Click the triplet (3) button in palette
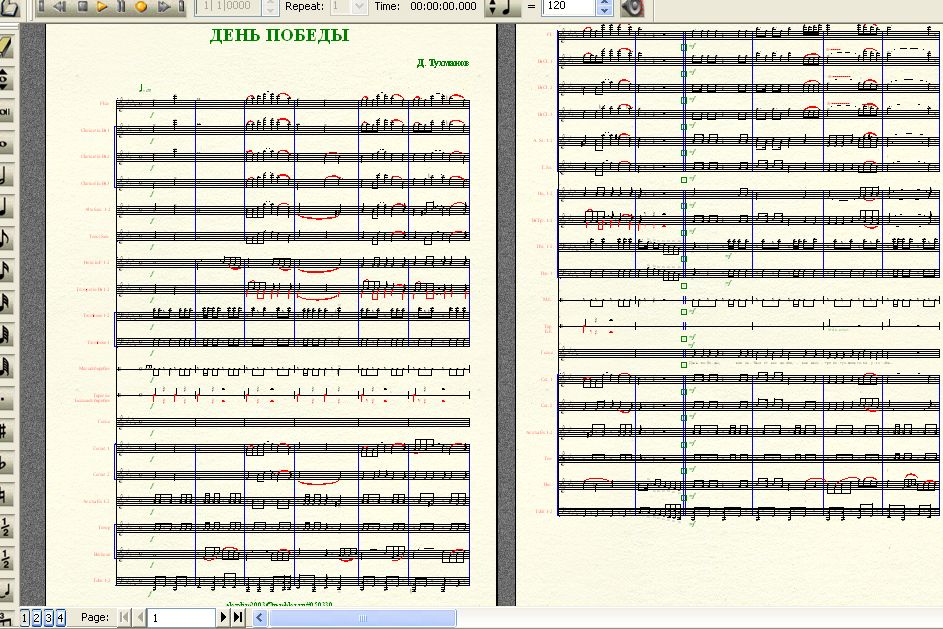The width and height of the screenshot is (943, 629). tap(5, 619)
